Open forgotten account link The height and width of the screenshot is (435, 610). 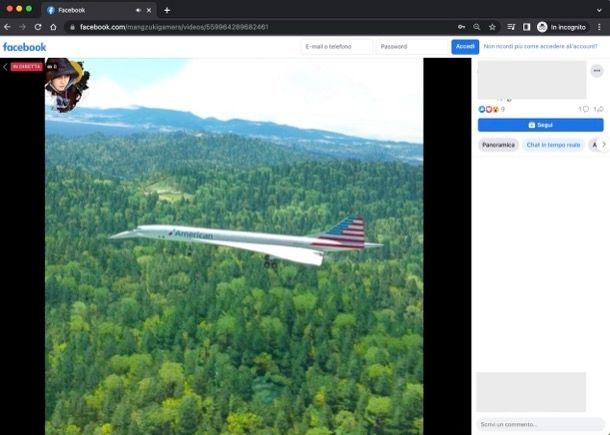[x=540, y=46]
